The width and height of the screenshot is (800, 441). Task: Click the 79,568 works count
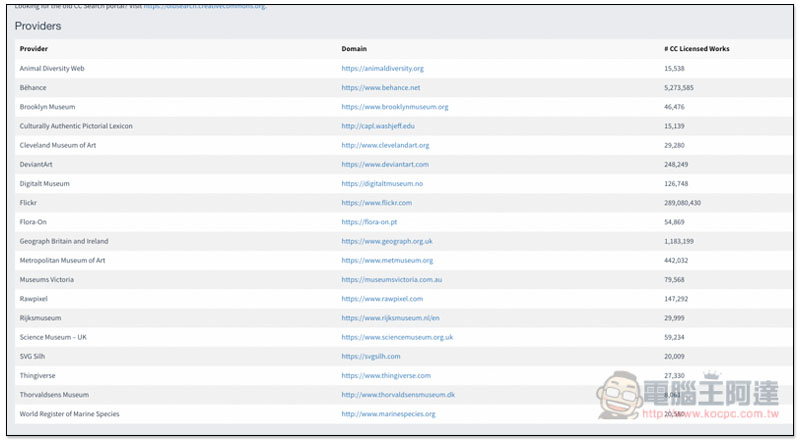[674, 280]
